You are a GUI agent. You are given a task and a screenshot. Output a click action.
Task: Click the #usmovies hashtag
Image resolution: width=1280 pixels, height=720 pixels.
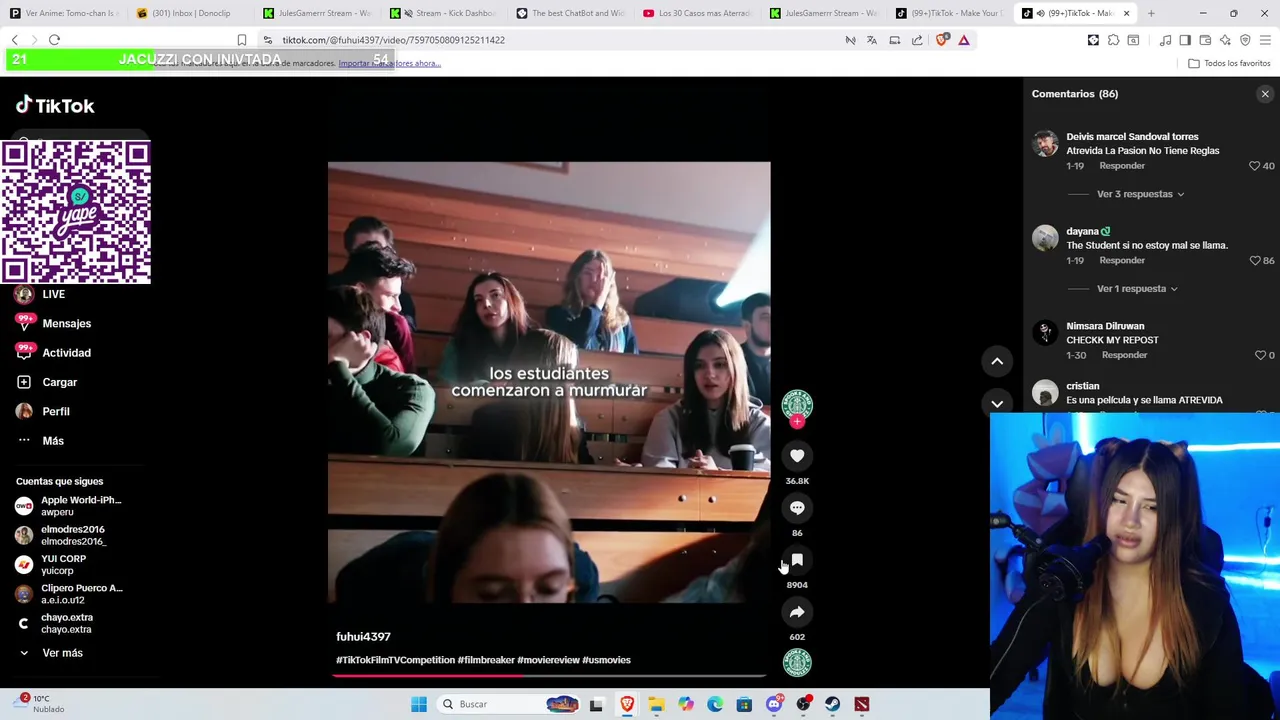(x=606, y=660)
